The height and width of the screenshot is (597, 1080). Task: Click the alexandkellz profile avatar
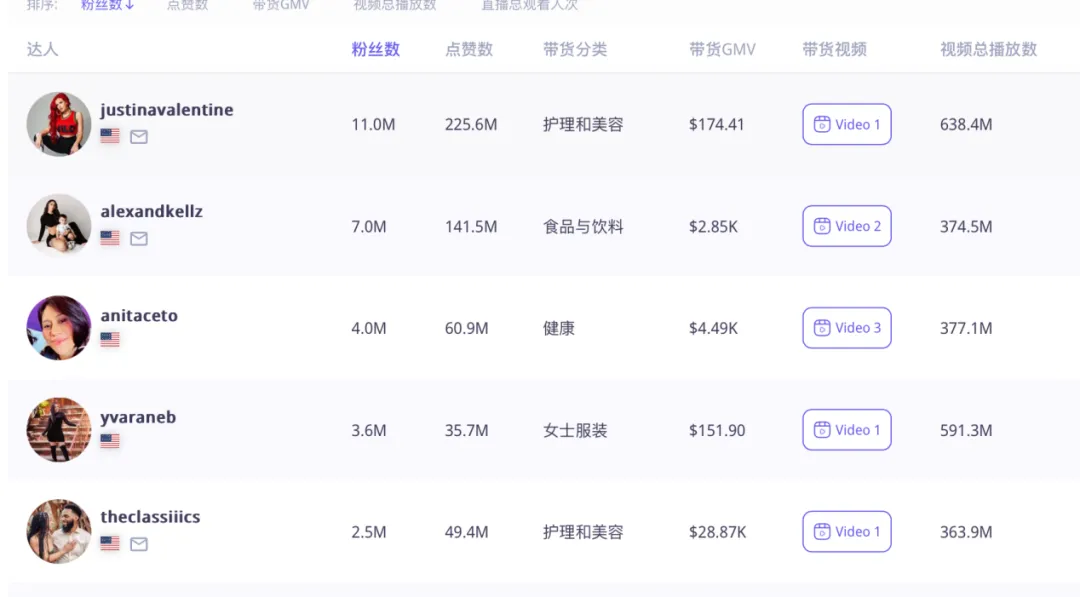(59, 226)
